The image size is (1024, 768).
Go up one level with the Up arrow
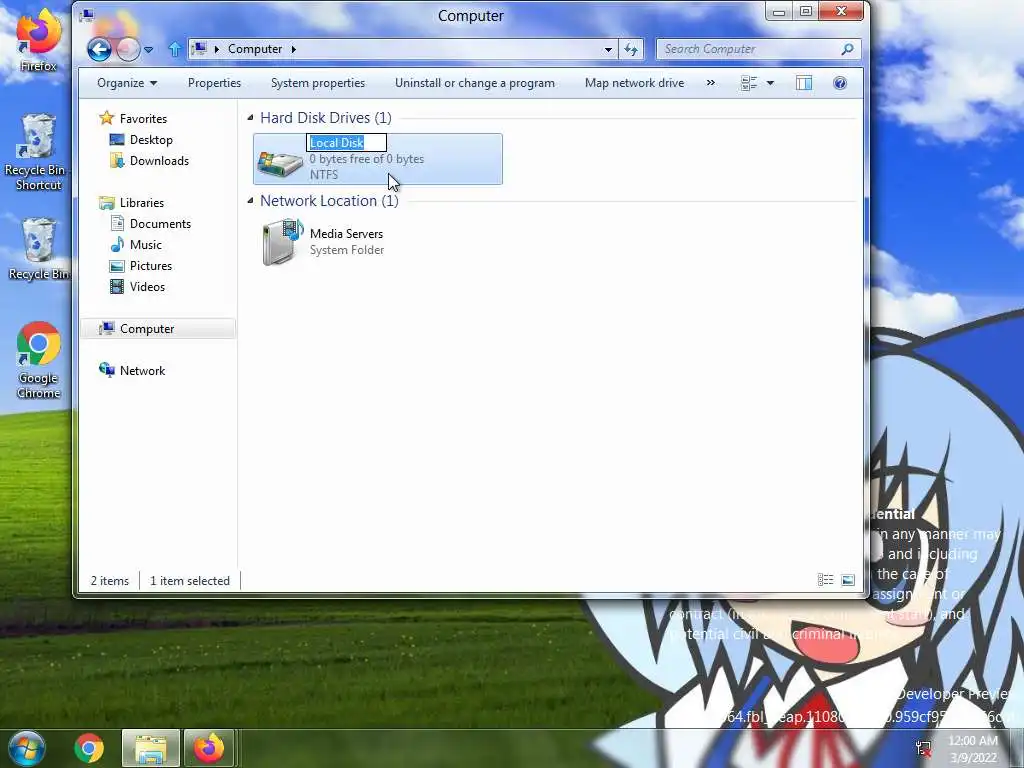click(174, 49)
